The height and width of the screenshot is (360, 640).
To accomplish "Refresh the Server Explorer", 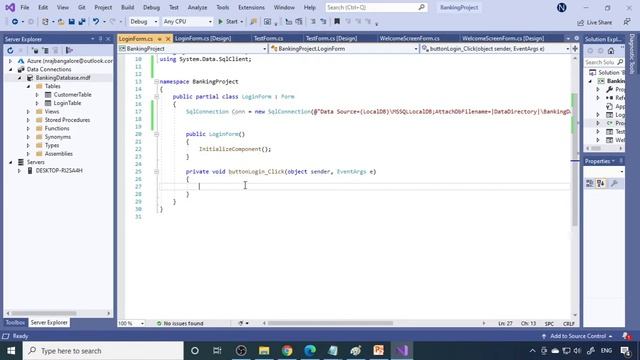I will (x=10, y=51).
